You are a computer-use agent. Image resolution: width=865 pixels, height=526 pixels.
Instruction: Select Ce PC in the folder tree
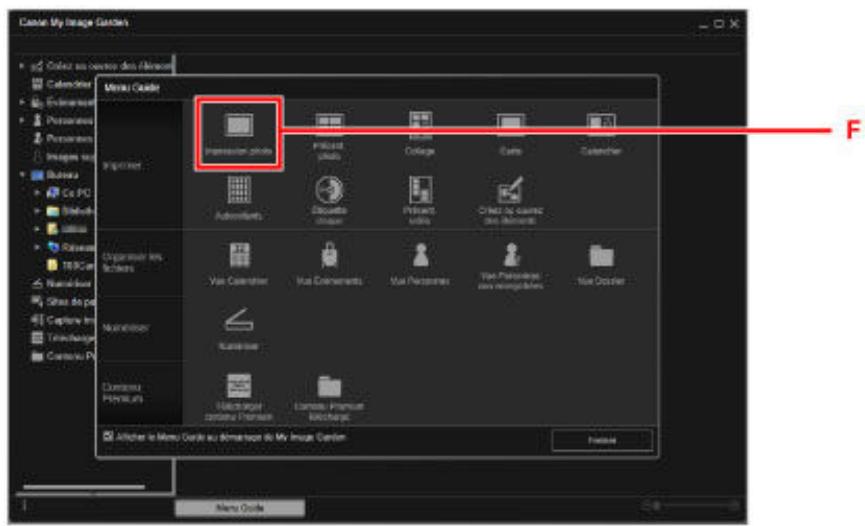(x=69, y=193)
